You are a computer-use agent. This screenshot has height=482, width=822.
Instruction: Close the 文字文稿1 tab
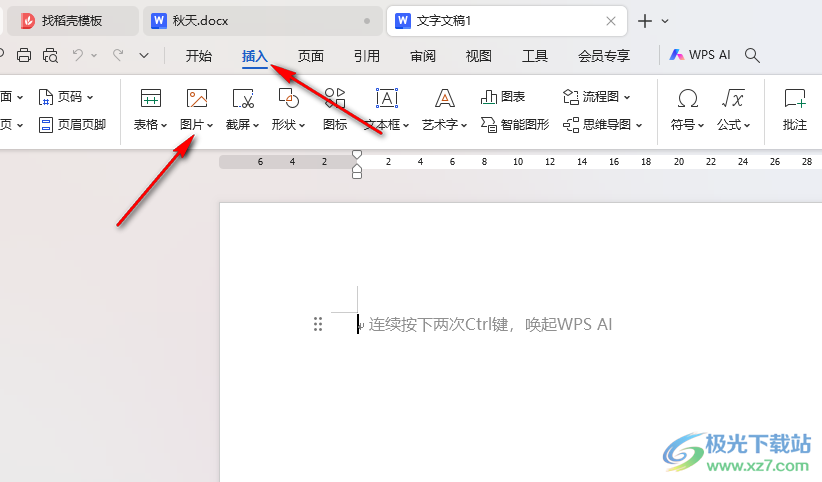coord(611,21)
